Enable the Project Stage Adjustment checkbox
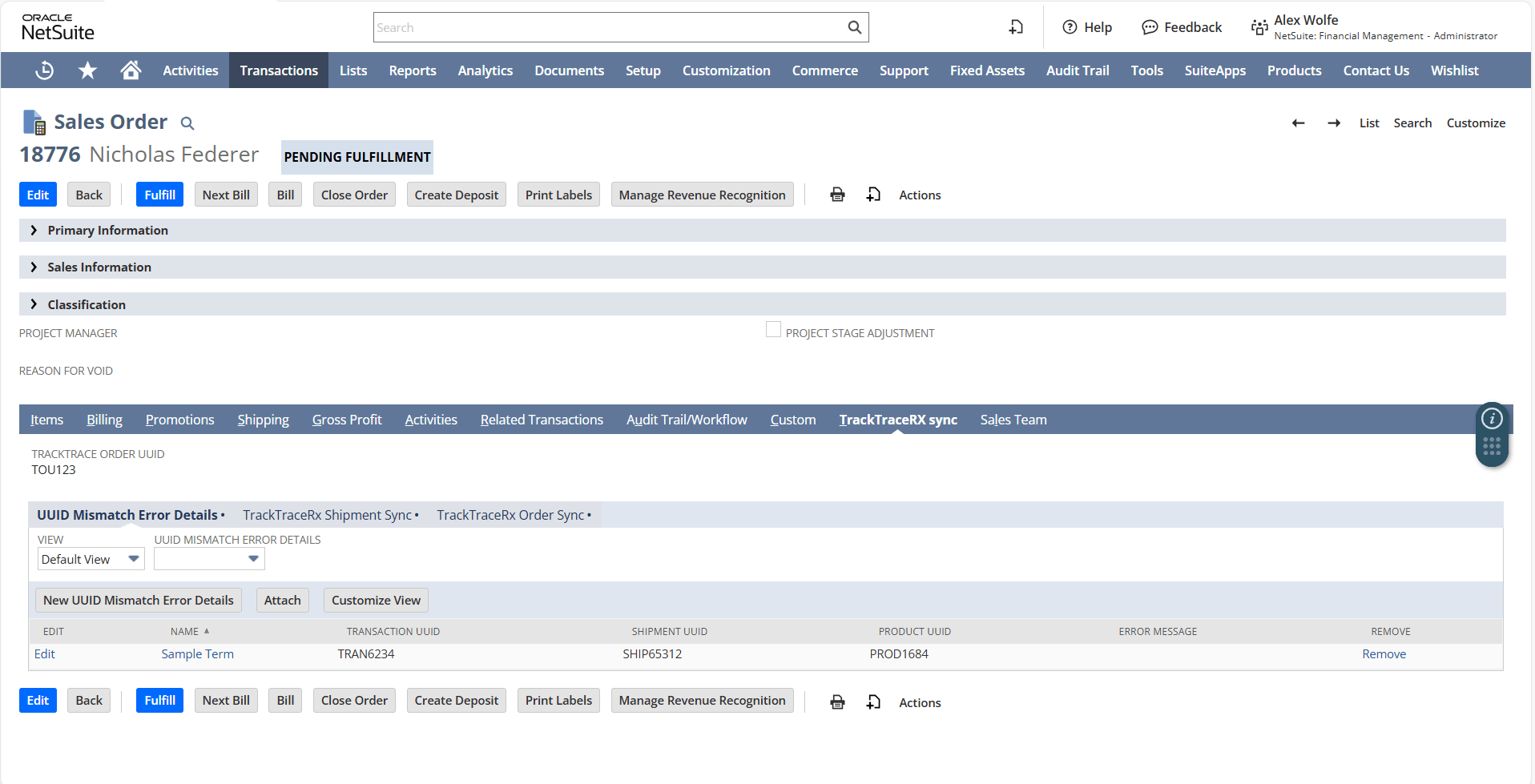Screen dimensions: 1535x784 (772, 328)
